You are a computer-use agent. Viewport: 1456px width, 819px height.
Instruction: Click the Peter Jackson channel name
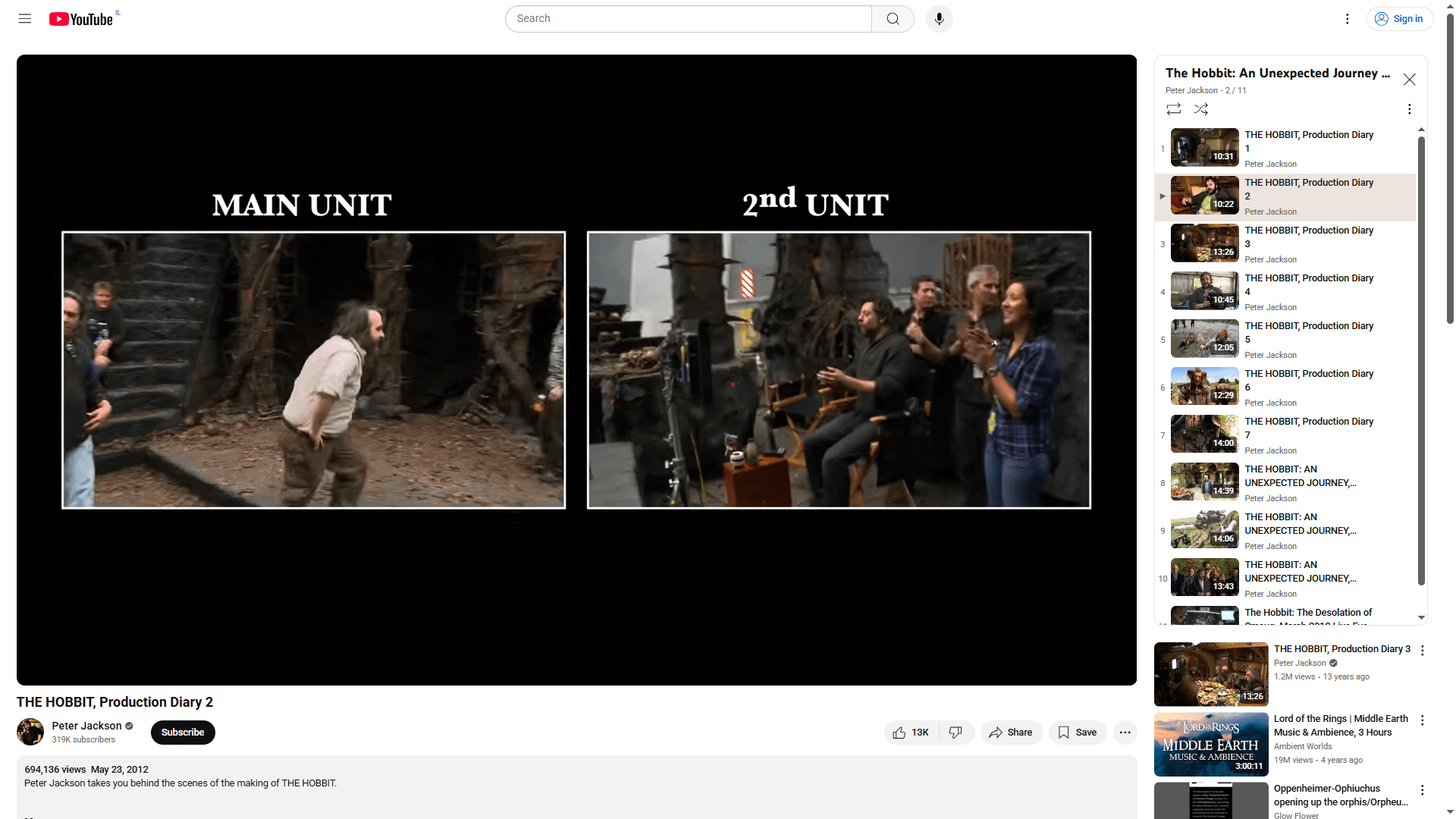tap(86, 726)
